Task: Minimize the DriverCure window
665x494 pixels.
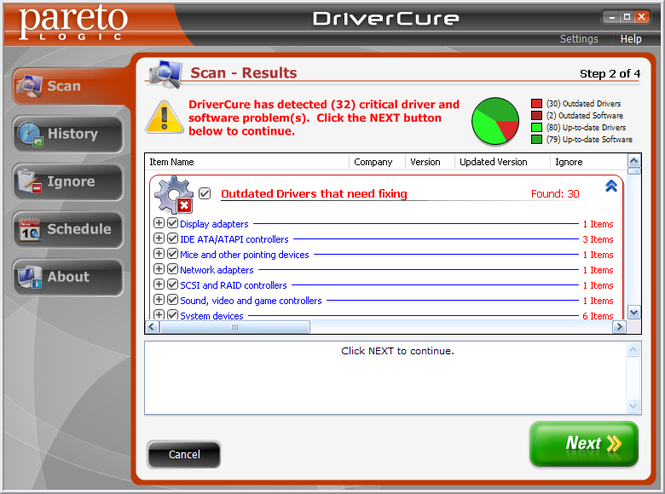Action: coord(612,17)
